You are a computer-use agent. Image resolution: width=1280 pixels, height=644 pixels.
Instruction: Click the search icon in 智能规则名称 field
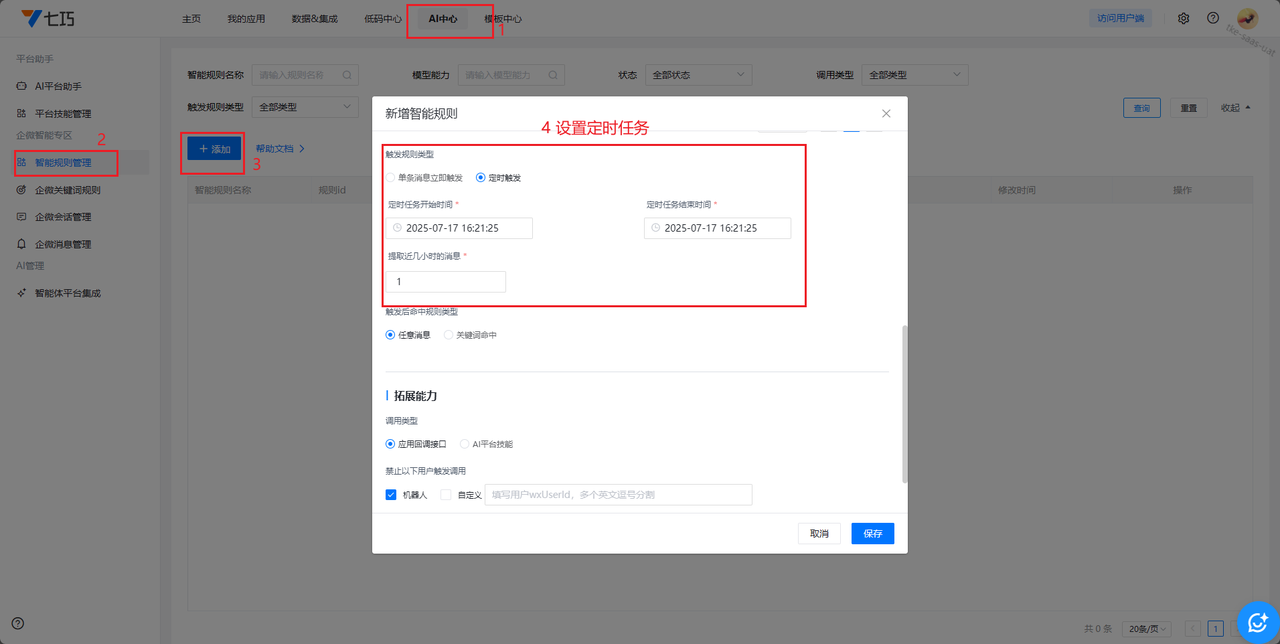click(x=347, y=75)
